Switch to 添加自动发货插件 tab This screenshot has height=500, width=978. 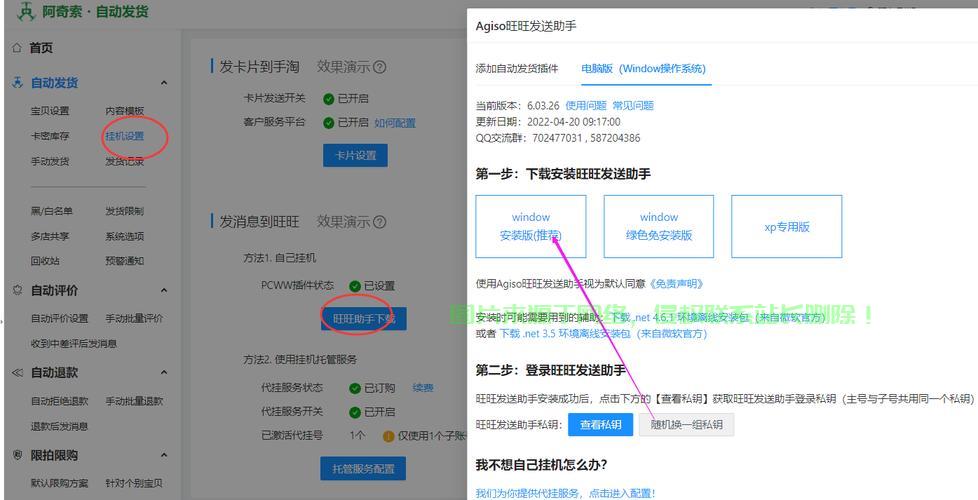tap(516, 69)
